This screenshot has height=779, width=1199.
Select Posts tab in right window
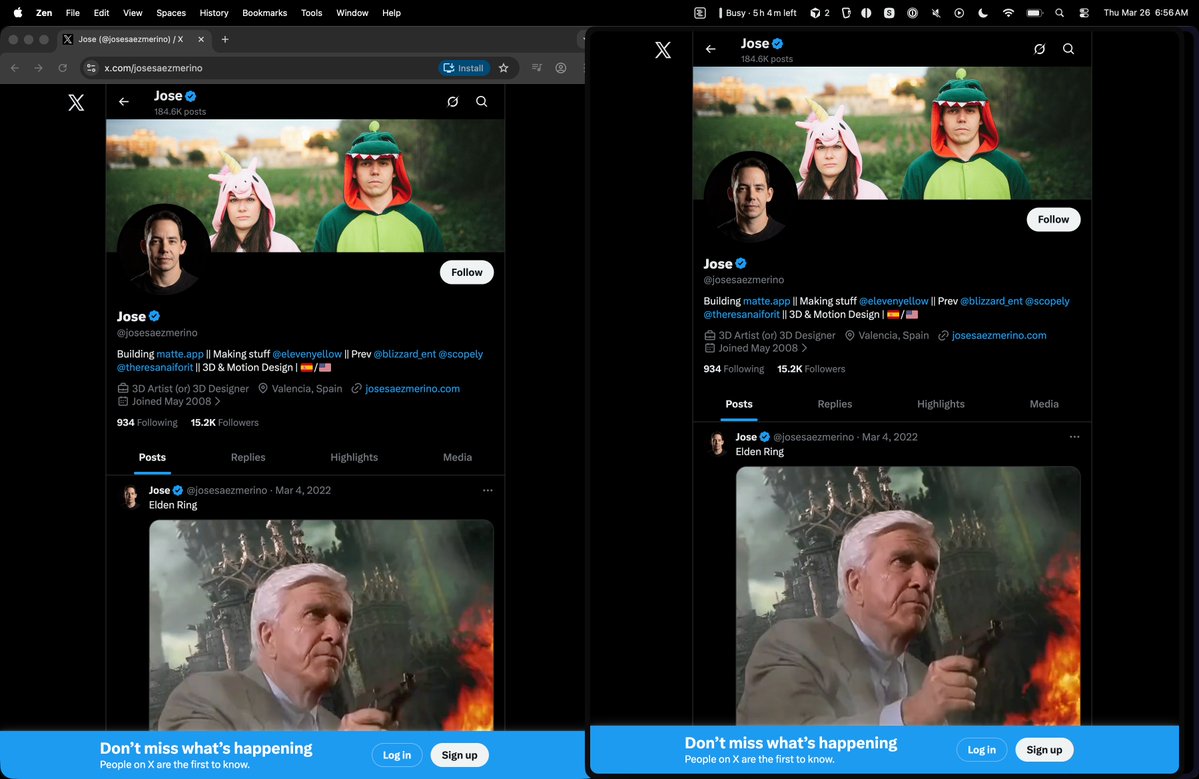739,404
